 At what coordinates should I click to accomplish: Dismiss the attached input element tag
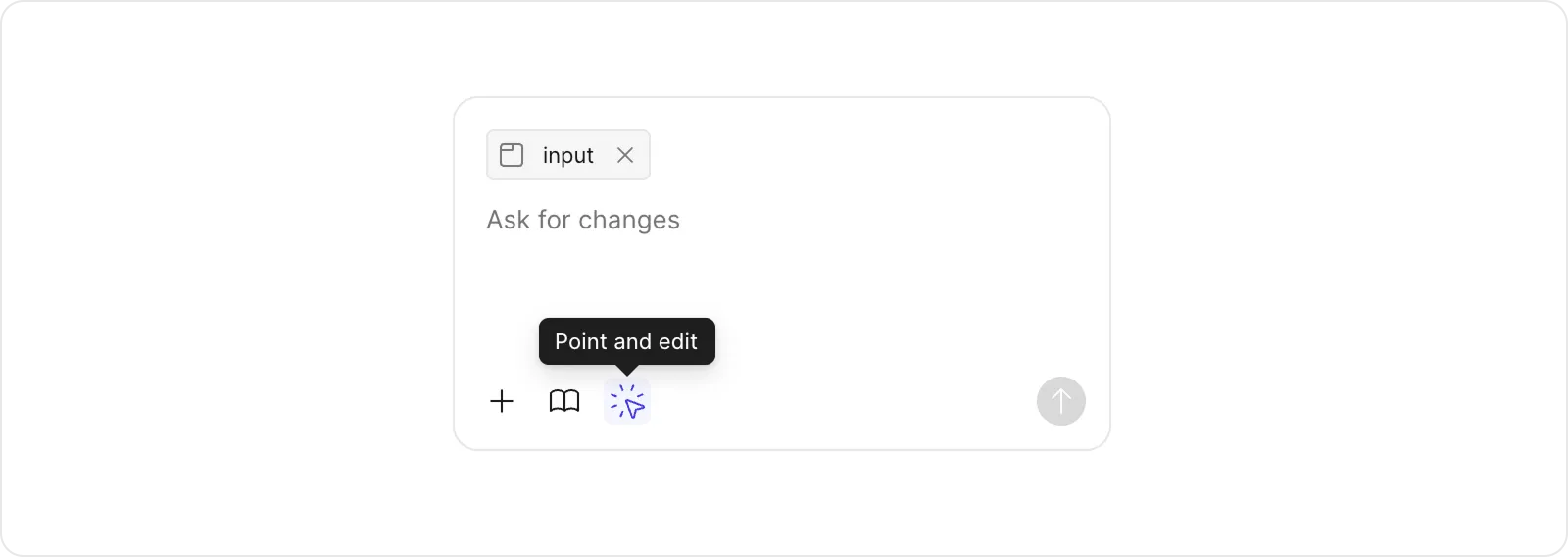pyautogui.click(x=625, y=155)
